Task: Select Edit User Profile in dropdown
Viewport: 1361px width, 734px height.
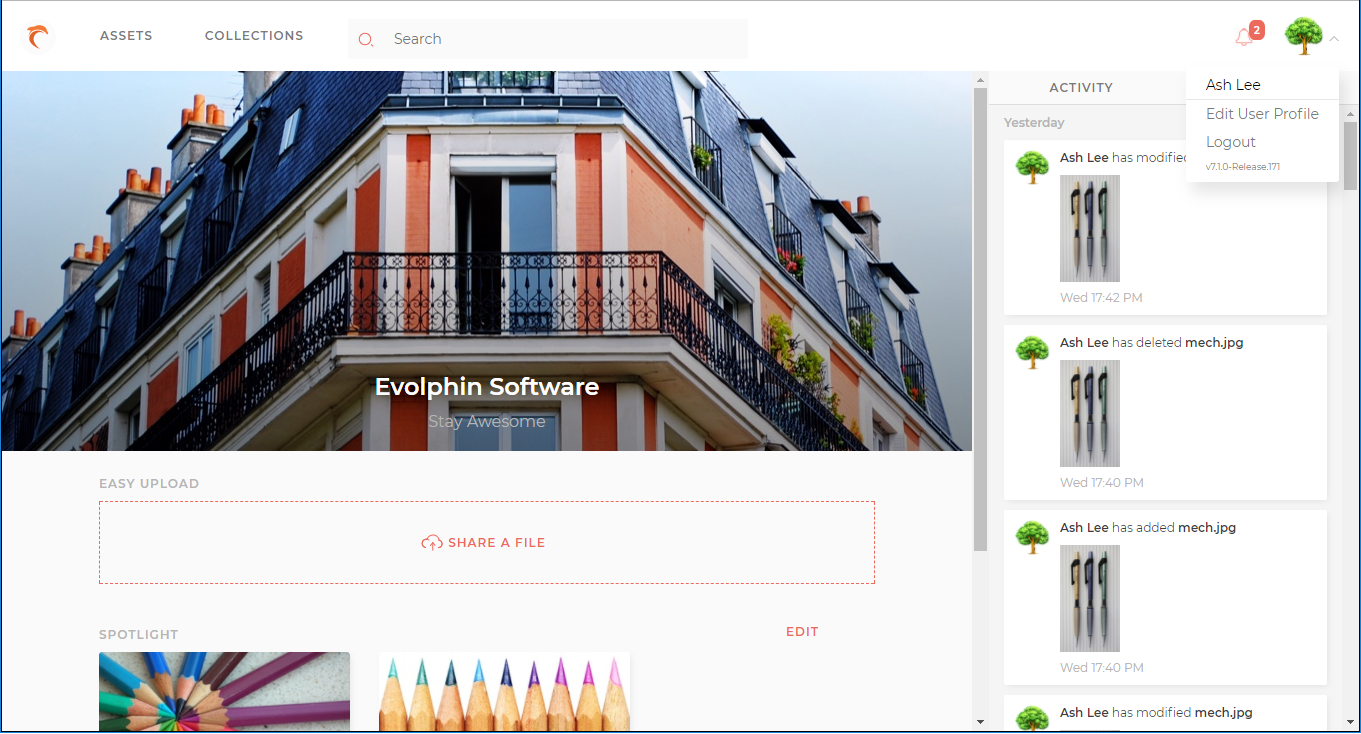Action: point(1262,114)
